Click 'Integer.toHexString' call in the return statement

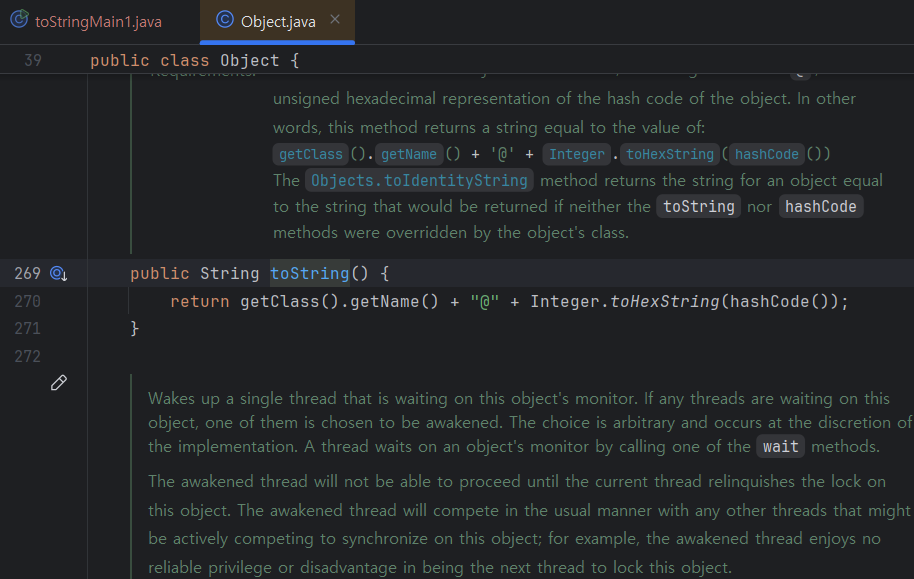pyautogui.click(x=625, y=301)
